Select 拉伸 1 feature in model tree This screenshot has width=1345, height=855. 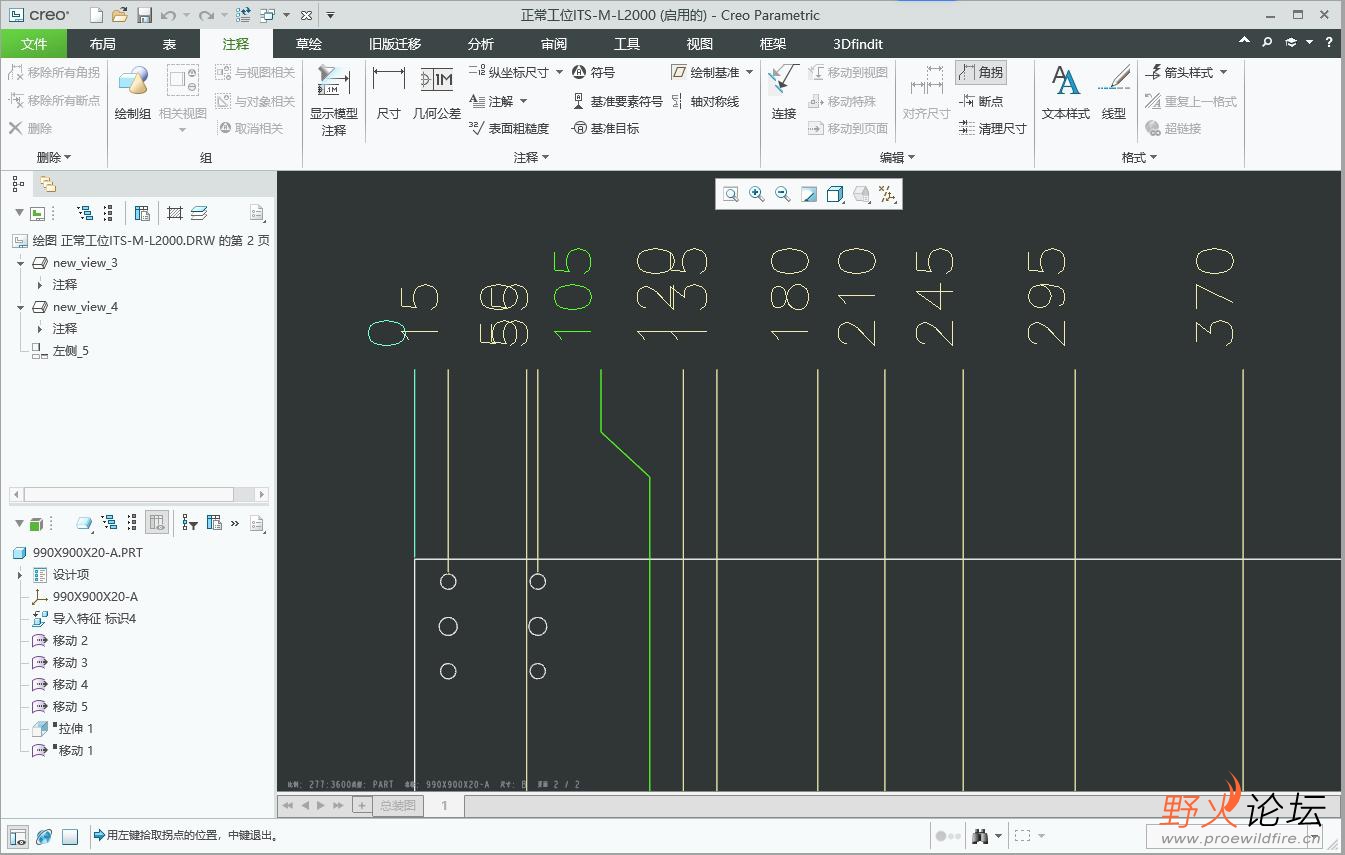pyautogui.click(x=63, y=729)
